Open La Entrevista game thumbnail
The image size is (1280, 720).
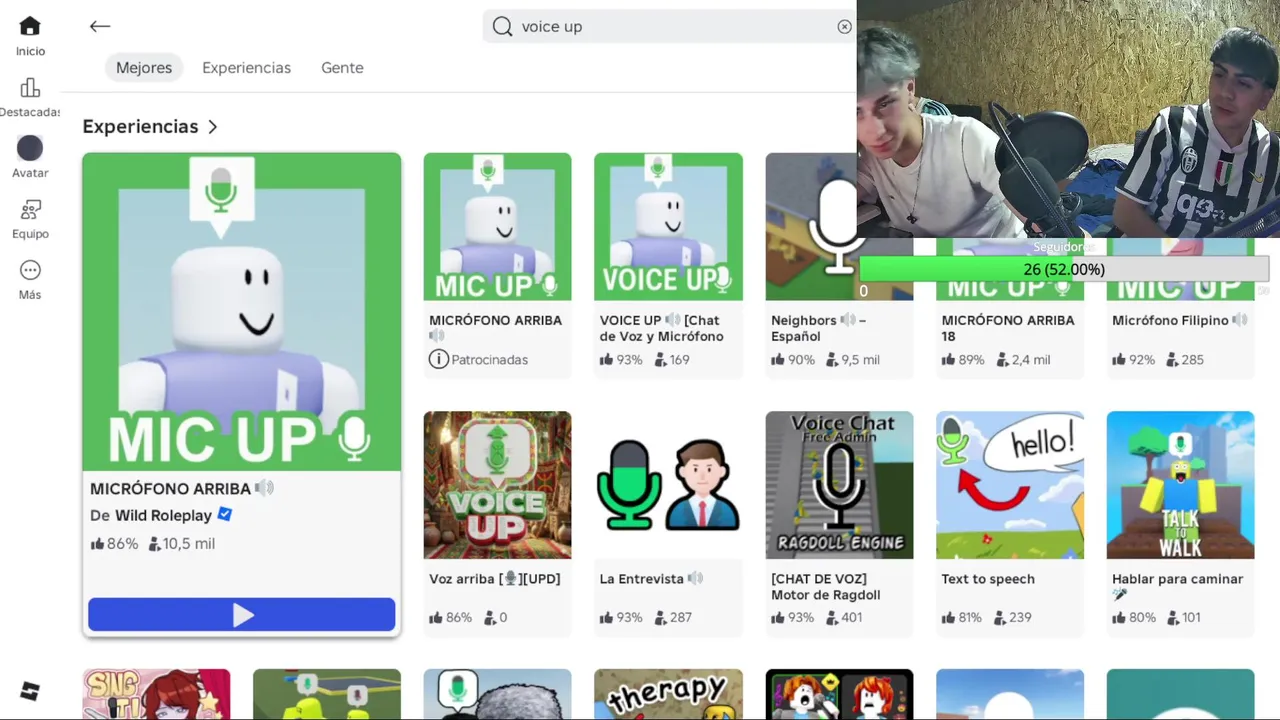[668, 485]
